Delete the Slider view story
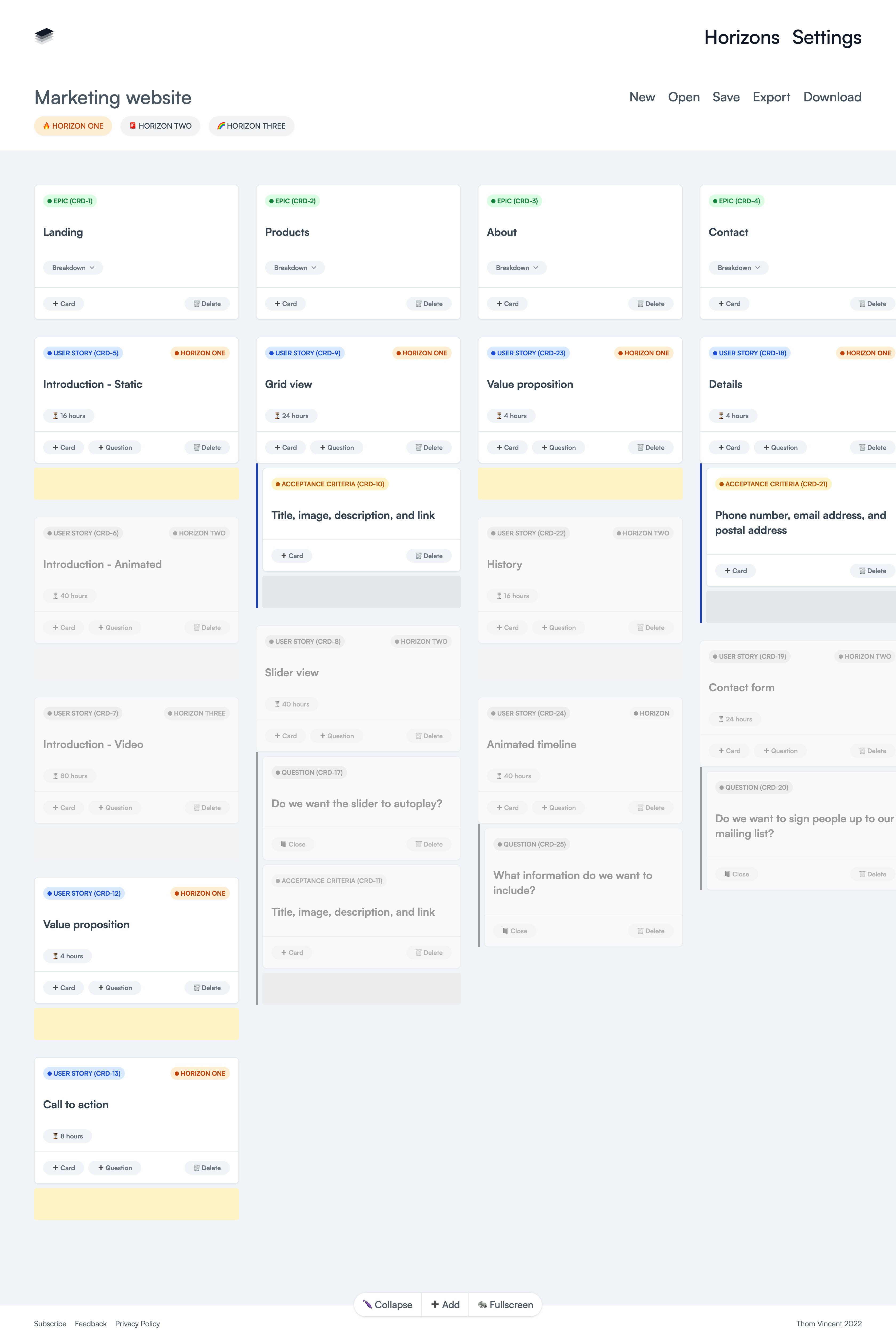The height and width of the screenshot is (1342, 896). (x=429, y=736)
